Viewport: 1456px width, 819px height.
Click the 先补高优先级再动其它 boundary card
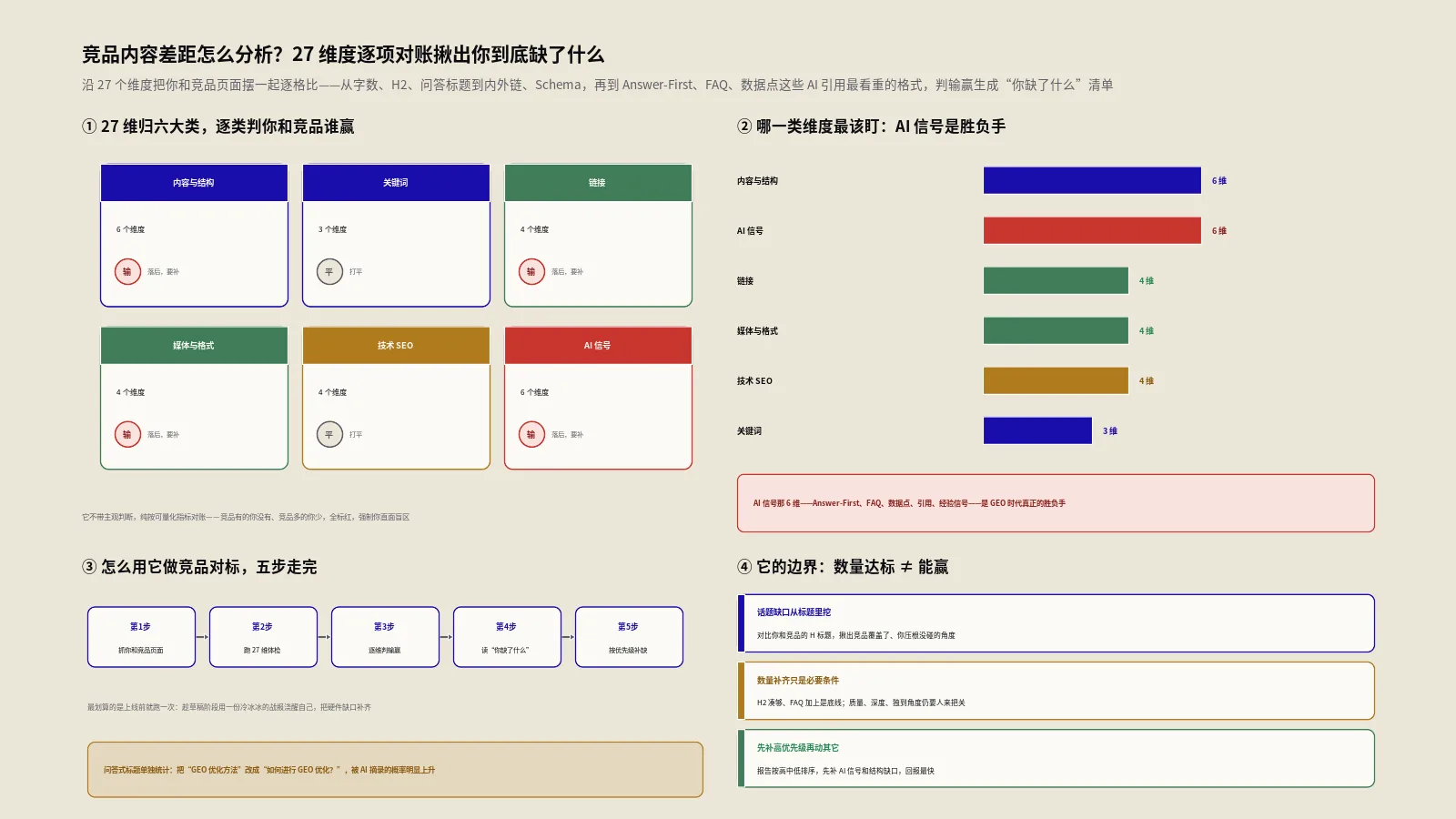(1056, 758)
